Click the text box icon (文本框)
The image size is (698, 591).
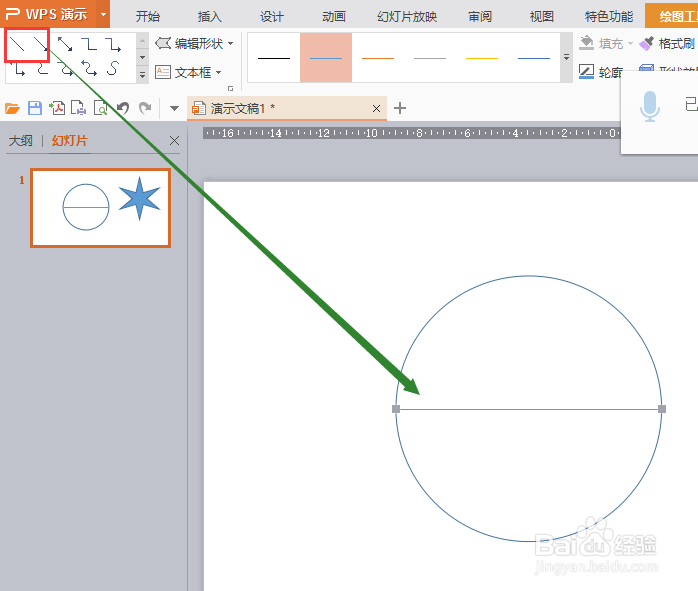(162, 72)
